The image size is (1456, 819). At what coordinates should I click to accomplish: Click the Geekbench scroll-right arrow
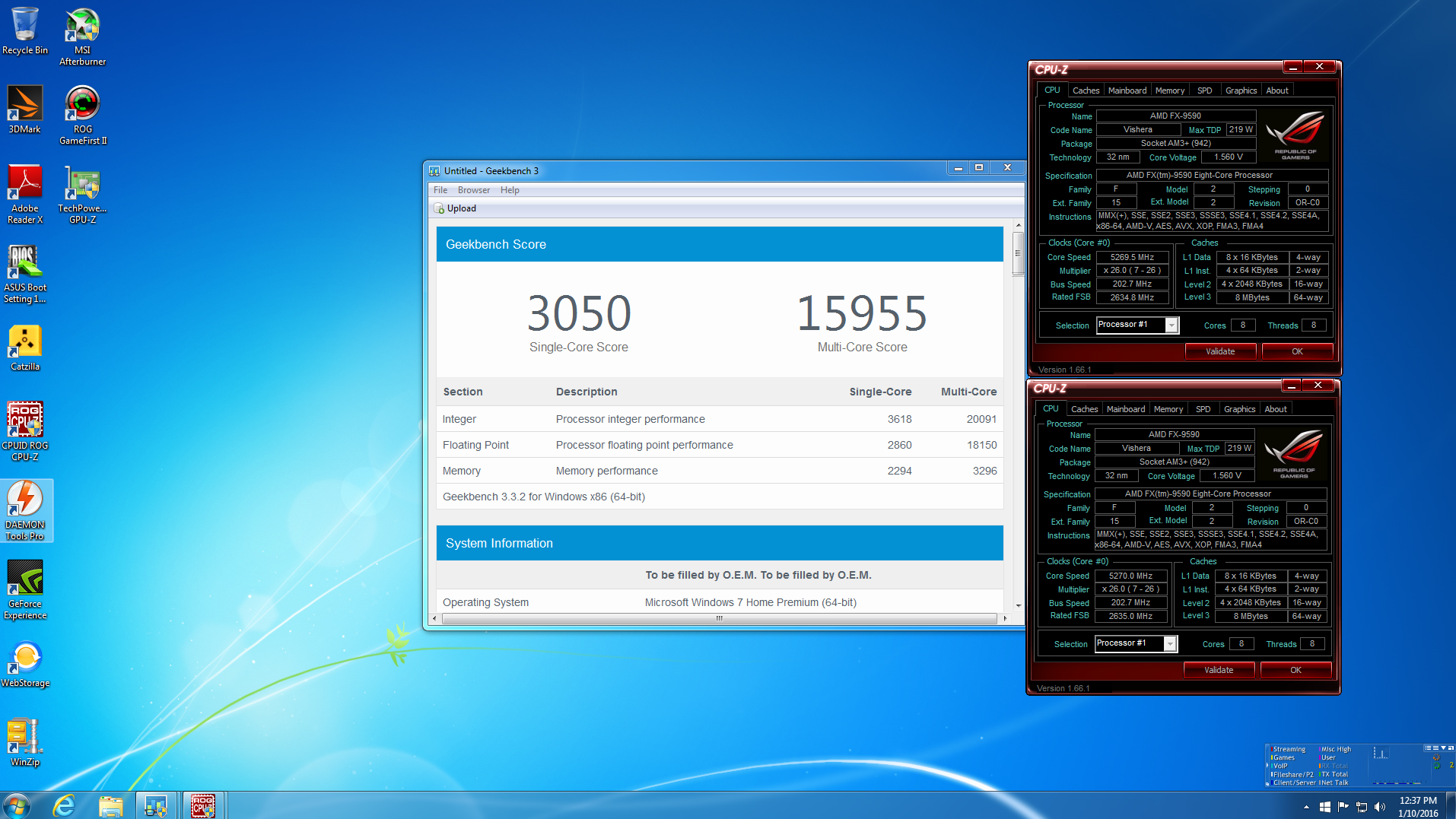tap(1005, 618)
